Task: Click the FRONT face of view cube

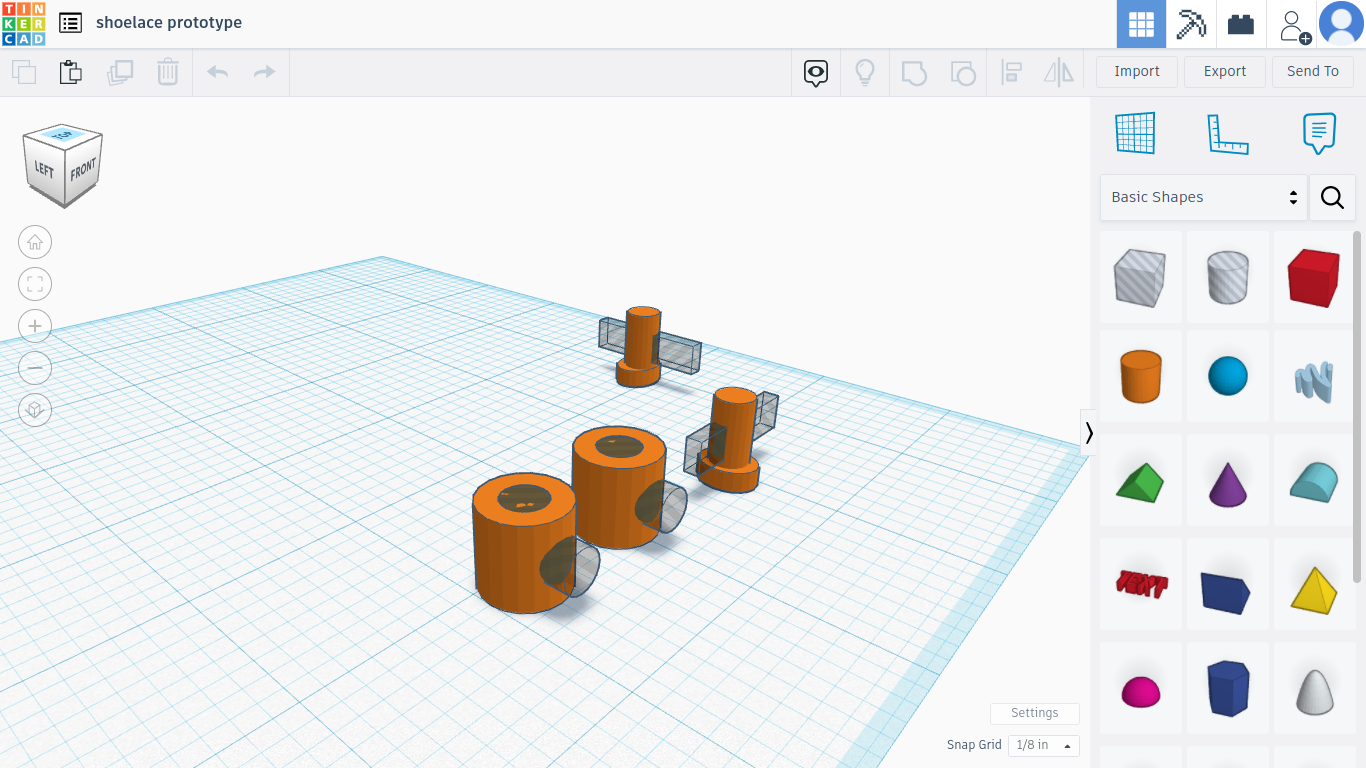Action: 83,168
